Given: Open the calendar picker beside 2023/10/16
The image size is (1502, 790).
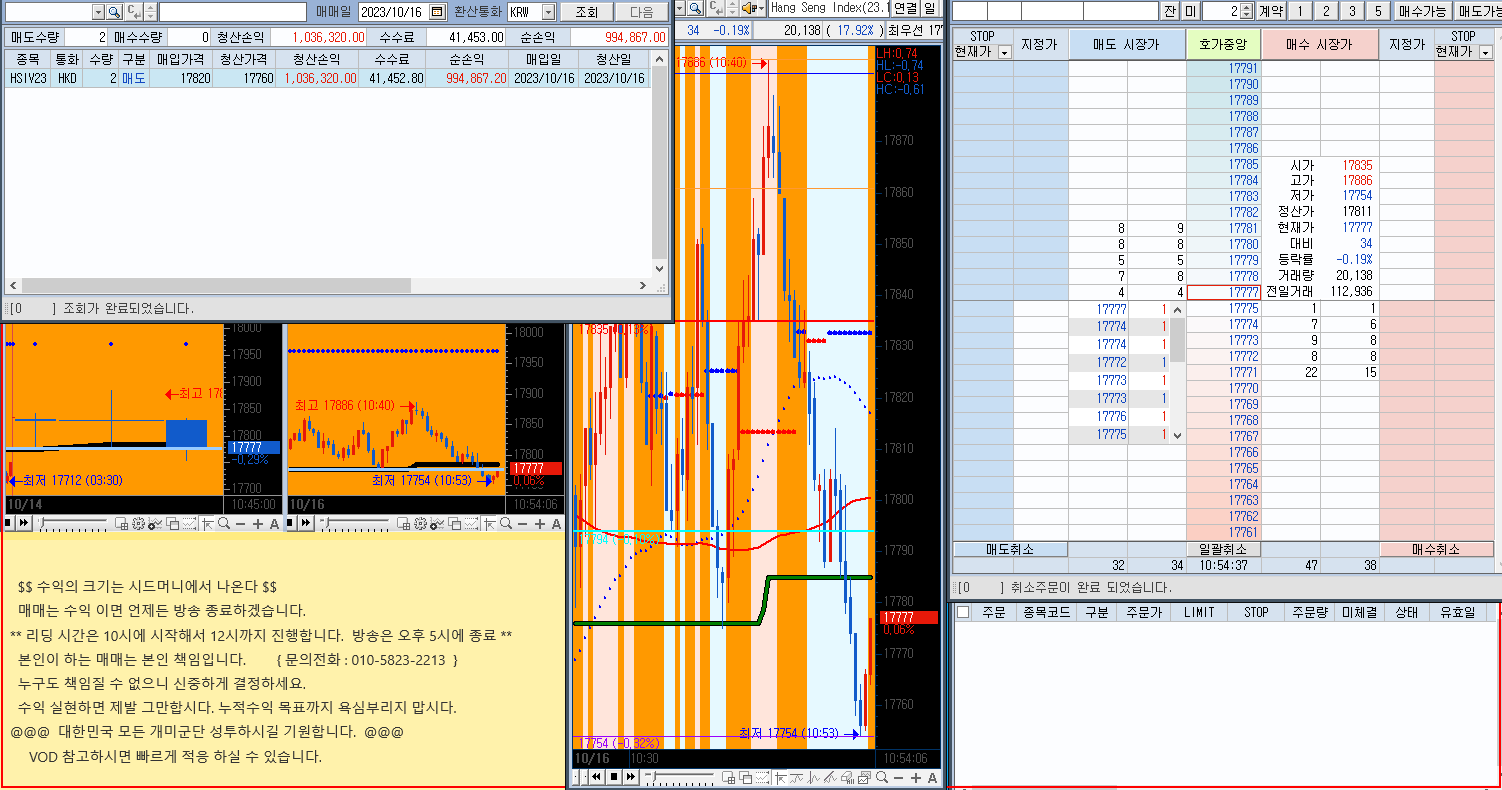Looking at the screenshot, I should click(x=436, y=12).
